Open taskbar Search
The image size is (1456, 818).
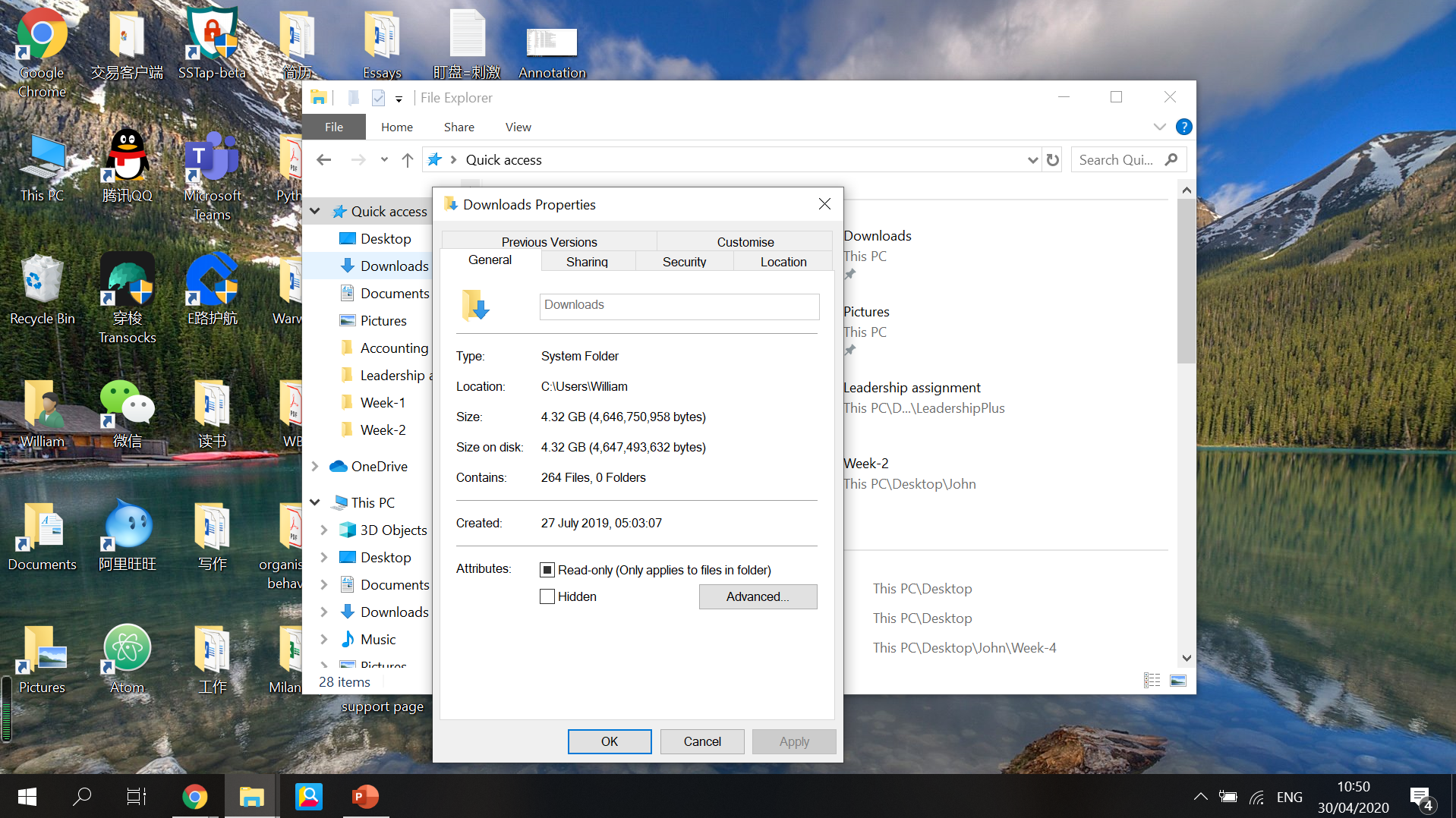[x=82, y=796]
